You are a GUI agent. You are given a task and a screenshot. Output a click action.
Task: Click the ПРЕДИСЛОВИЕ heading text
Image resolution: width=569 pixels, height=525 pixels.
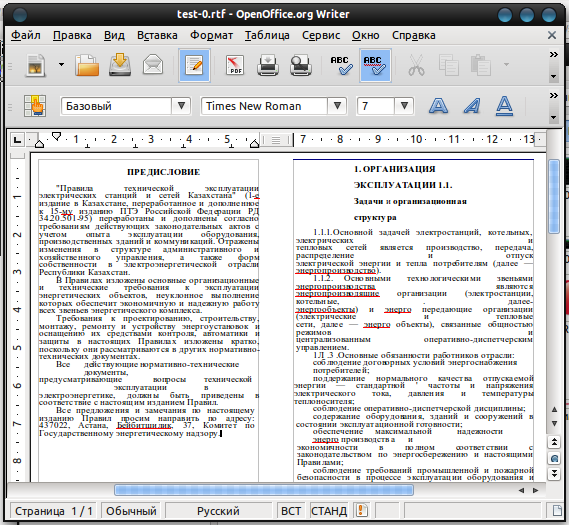click(163, 172)
